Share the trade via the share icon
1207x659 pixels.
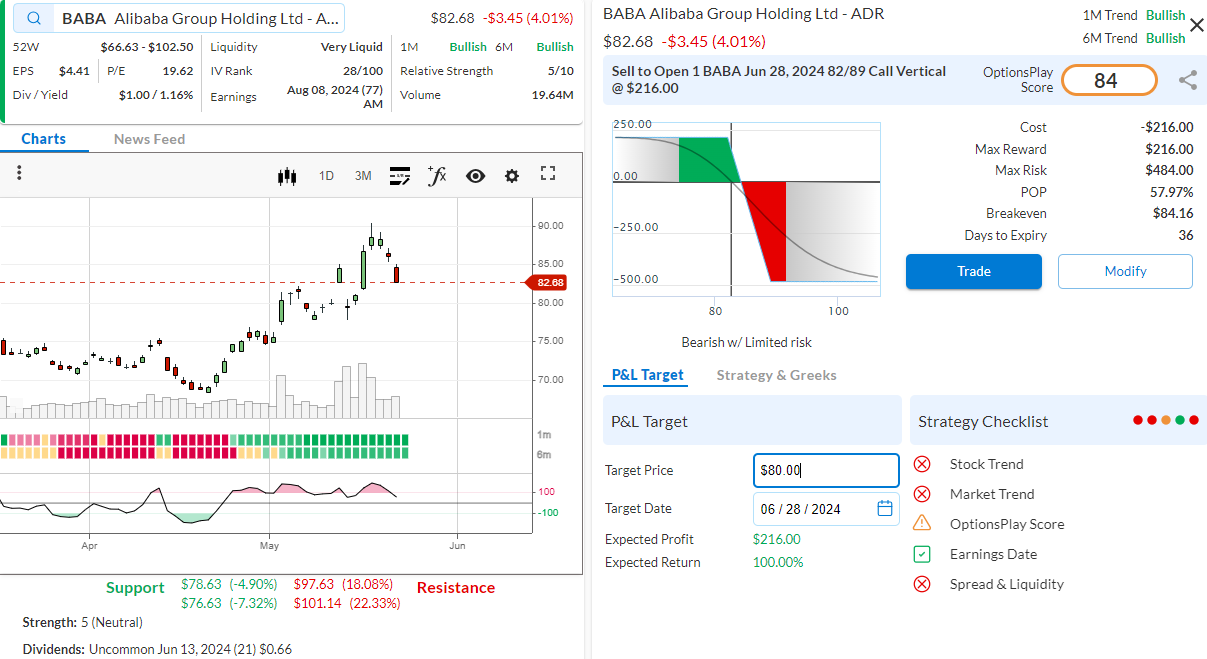(1187, 81)
